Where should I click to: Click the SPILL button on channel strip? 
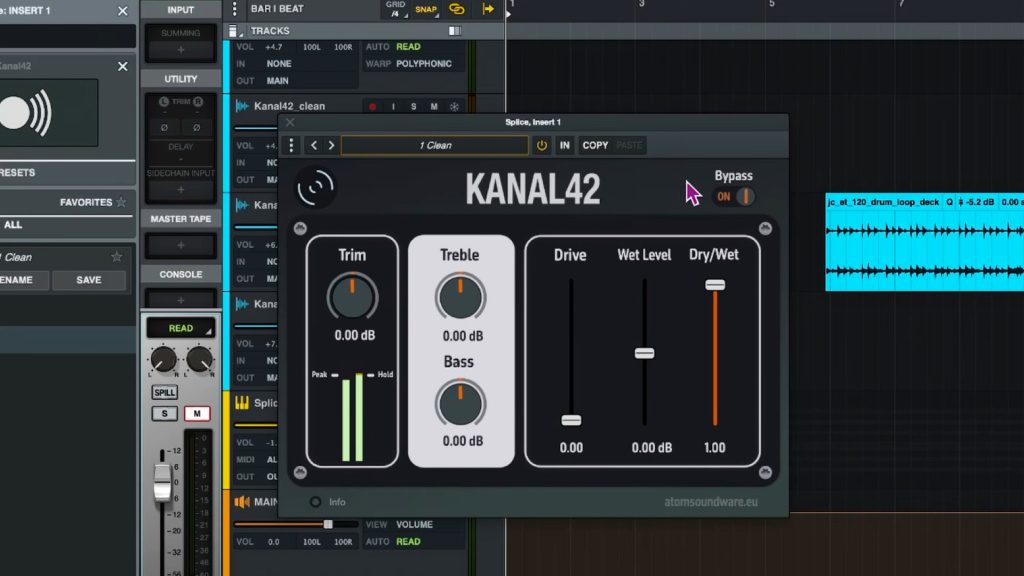click(x=165, y=392)
